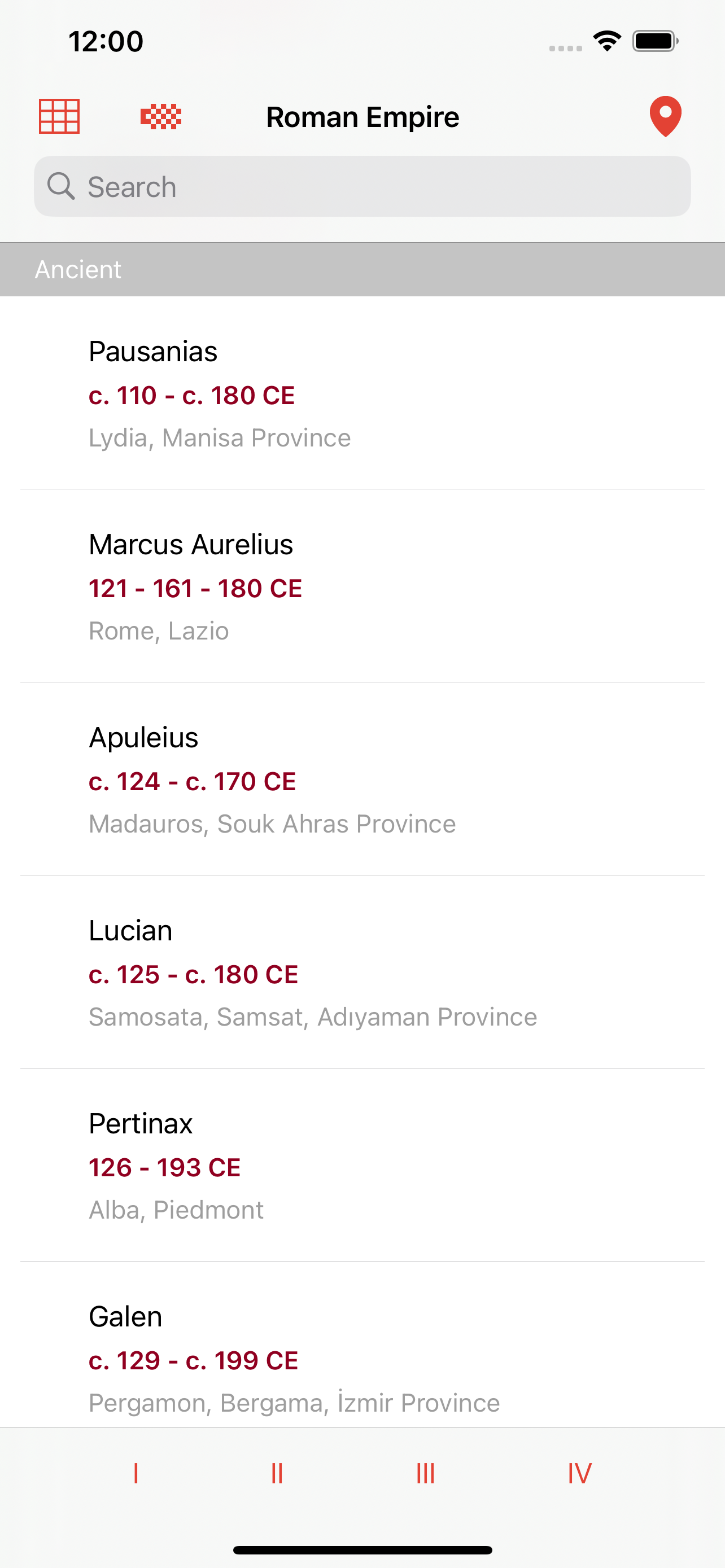Tap the search magnifier icon
Screen dimensions: 725x1568
[61, 186]
